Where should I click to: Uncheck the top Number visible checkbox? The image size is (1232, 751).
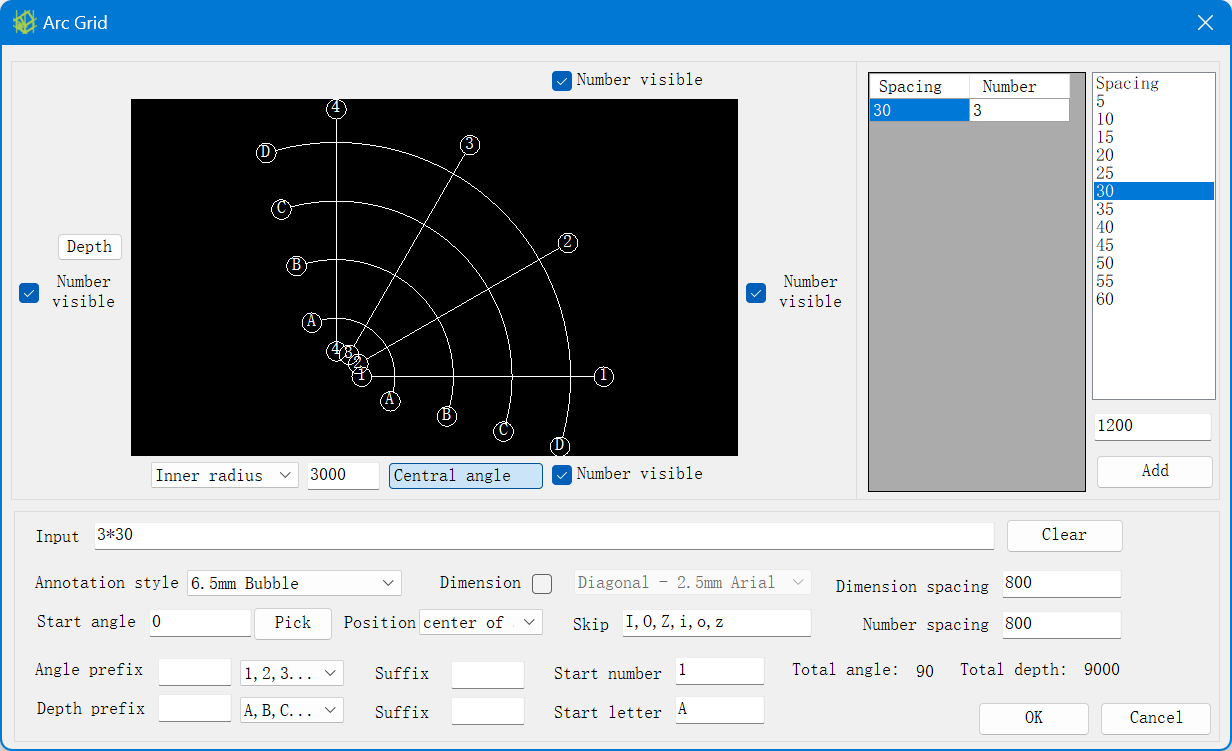562,81
